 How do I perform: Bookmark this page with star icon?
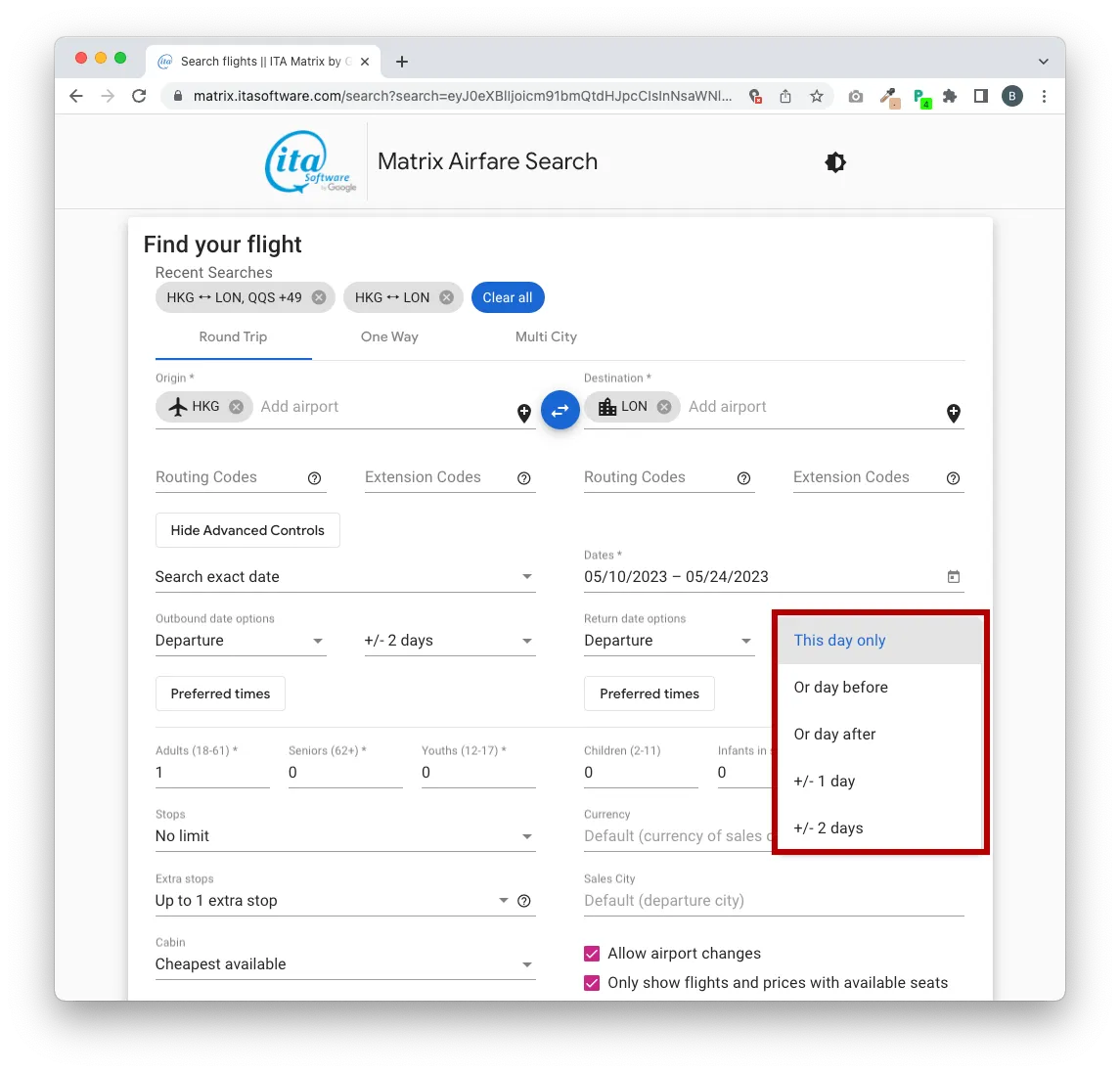(817, 97)
